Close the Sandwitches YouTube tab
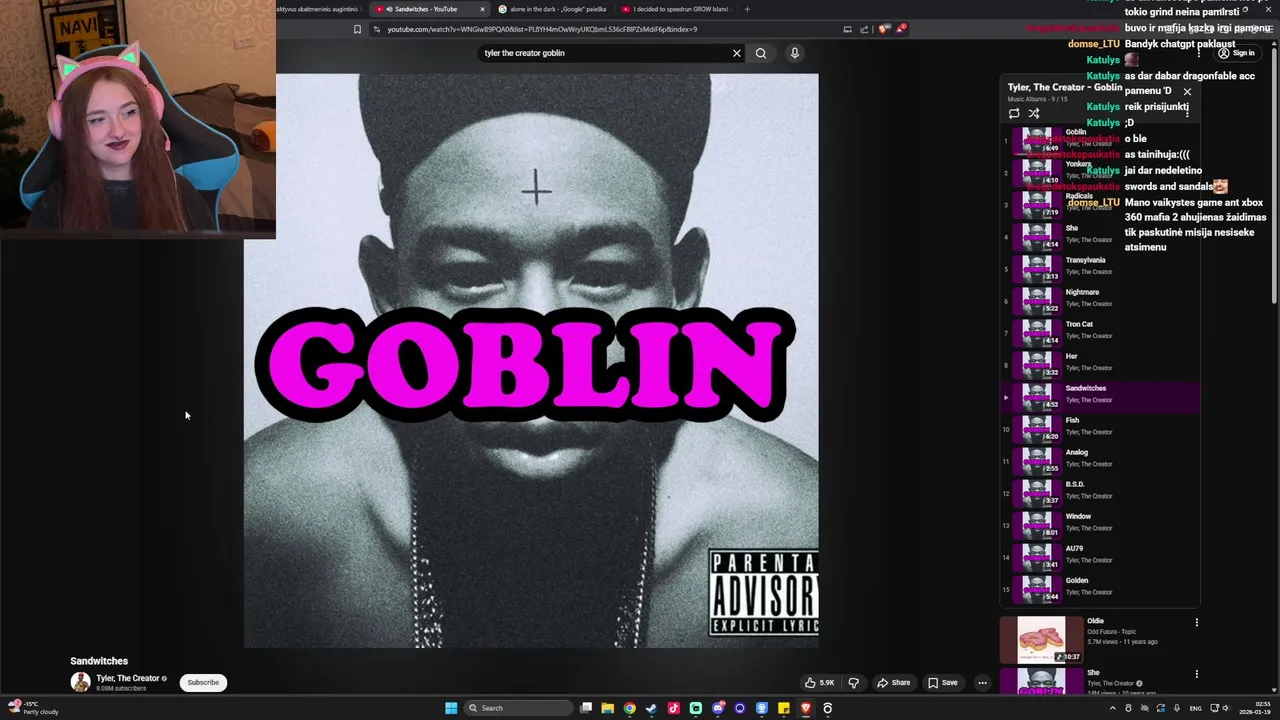The width and height of the screenshot is (1280, 720). click(482, 9)
